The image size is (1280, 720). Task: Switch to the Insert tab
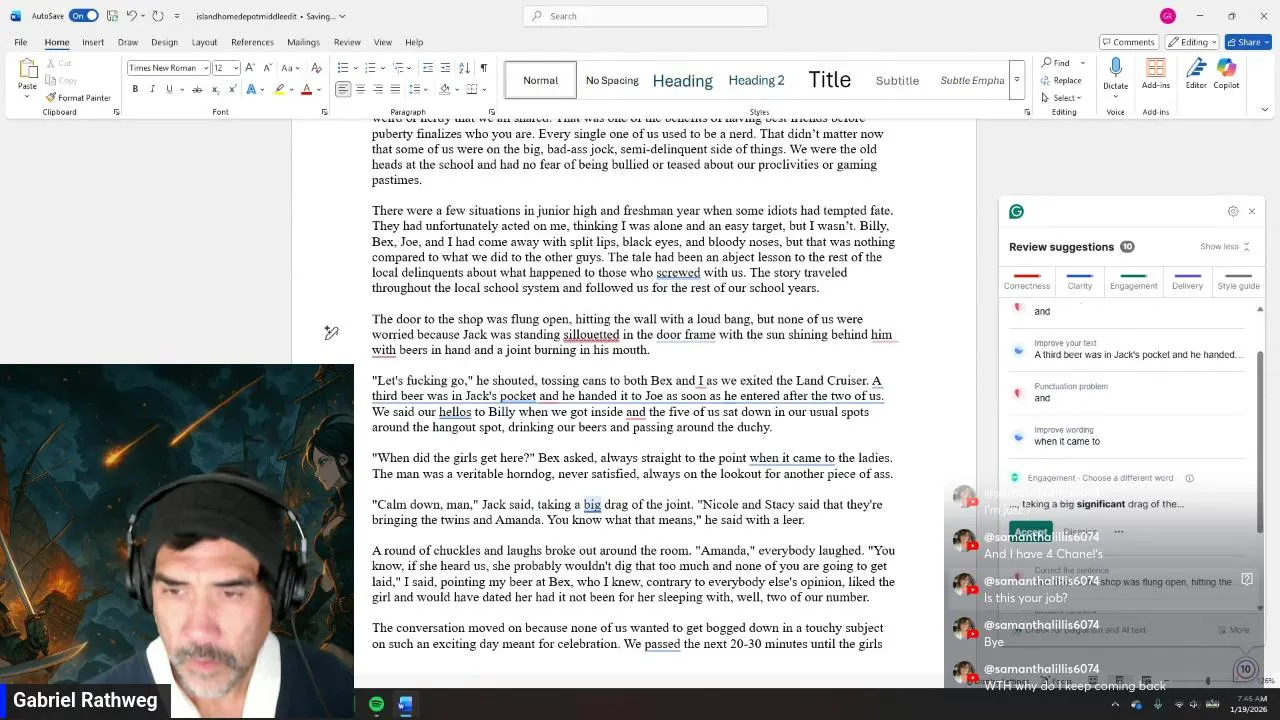(93, 42)
